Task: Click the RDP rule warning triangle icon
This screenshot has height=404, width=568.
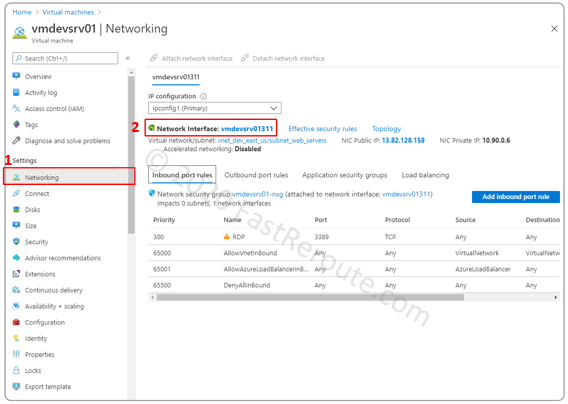Action: [227, 237]
